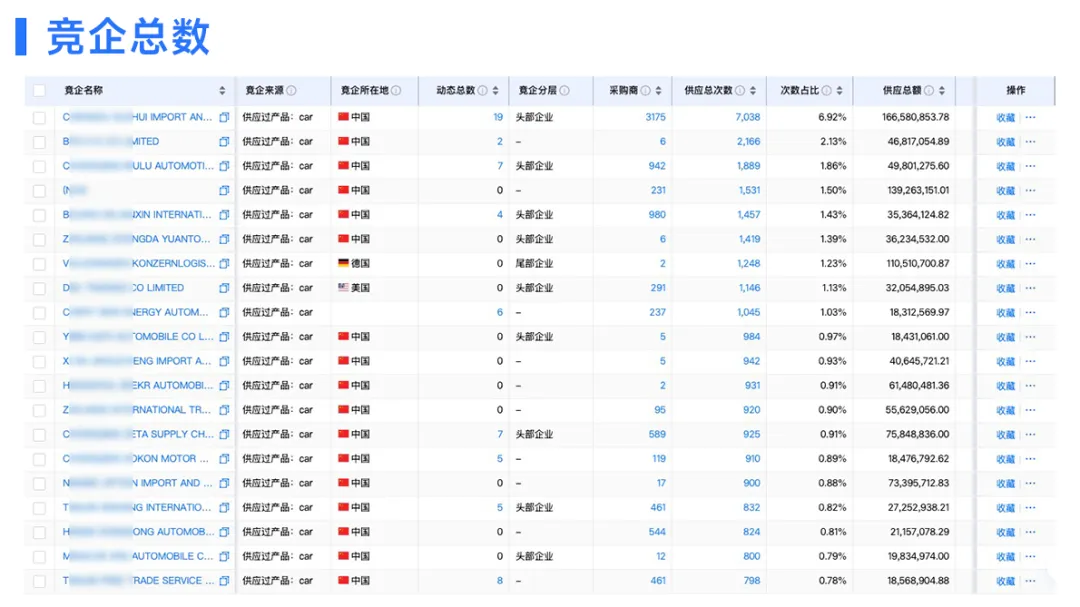The width and height of the screenshot is (1080, 607).
Task: Click copy icon beside HUI IMPORT company
Action: pos(224,117)
